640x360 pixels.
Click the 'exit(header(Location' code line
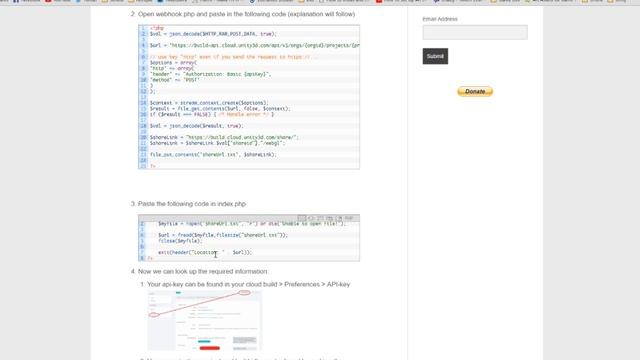click(205, 252)
